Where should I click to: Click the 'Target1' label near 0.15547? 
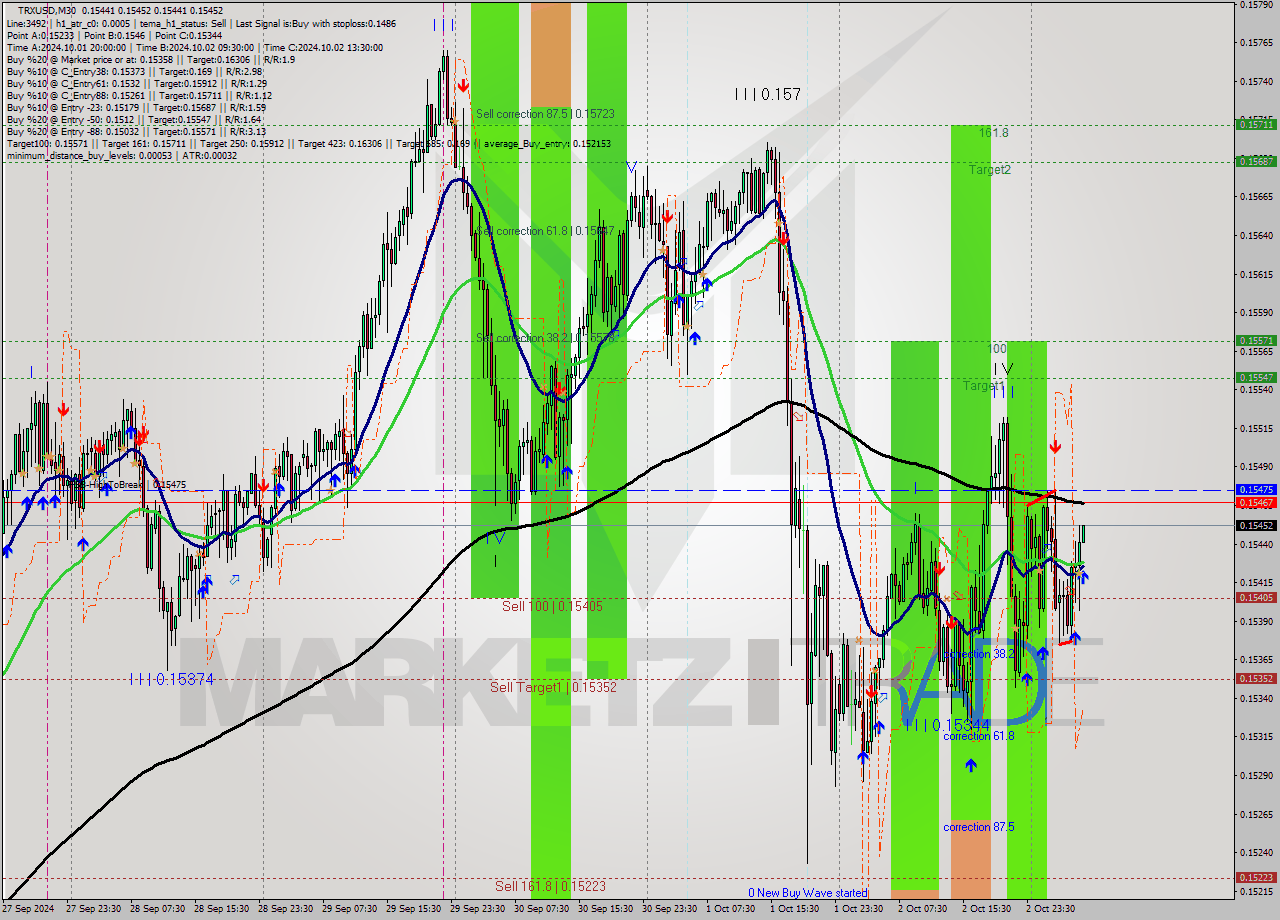tap(983, 386)
